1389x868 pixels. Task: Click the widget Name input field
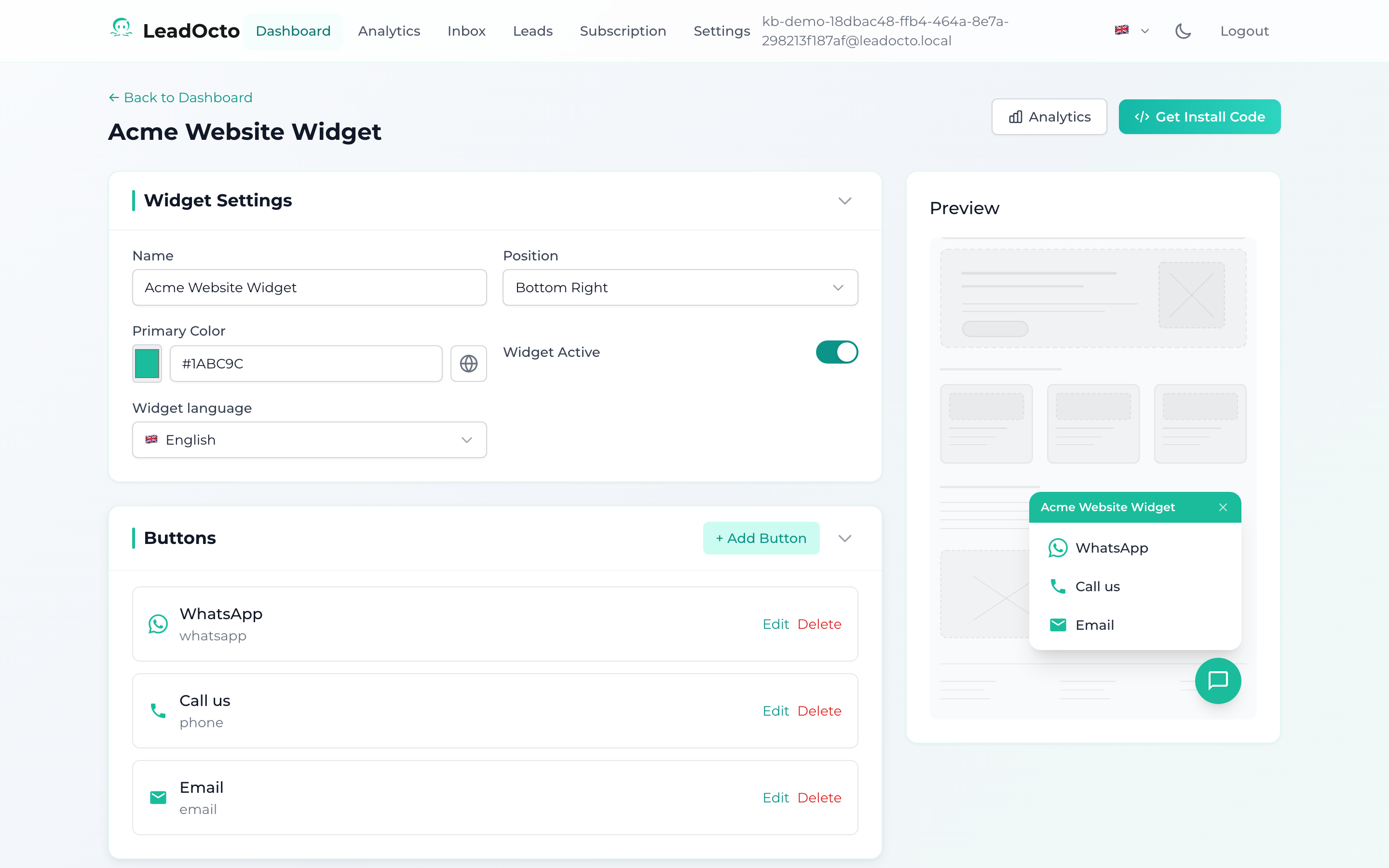coord(309,287)
